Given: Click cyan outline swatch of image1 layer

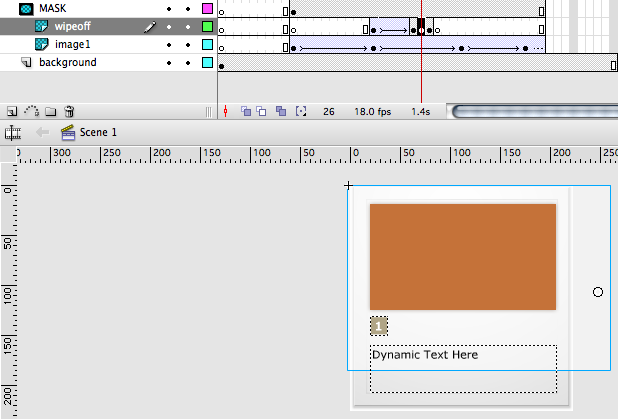Looking at the screenshot, I should point(207,44).
